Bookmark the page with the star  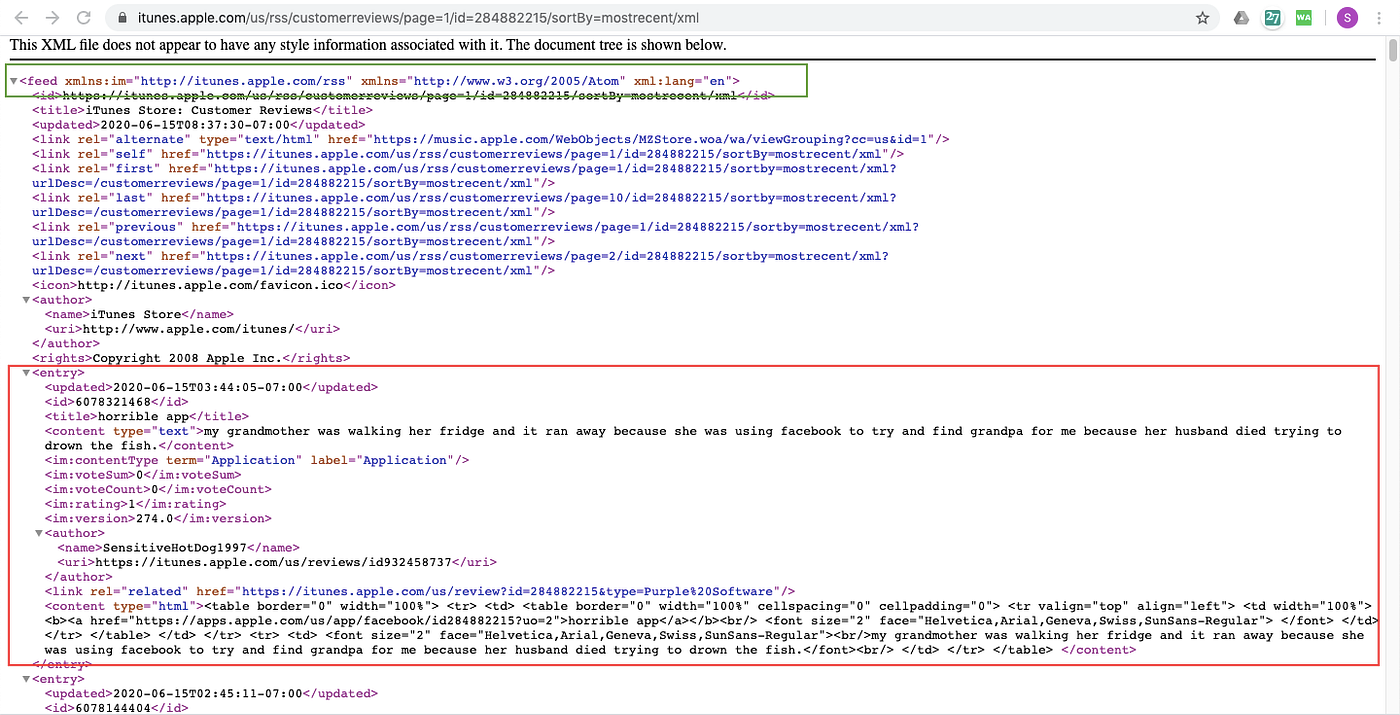click(x=1202, y=17)
